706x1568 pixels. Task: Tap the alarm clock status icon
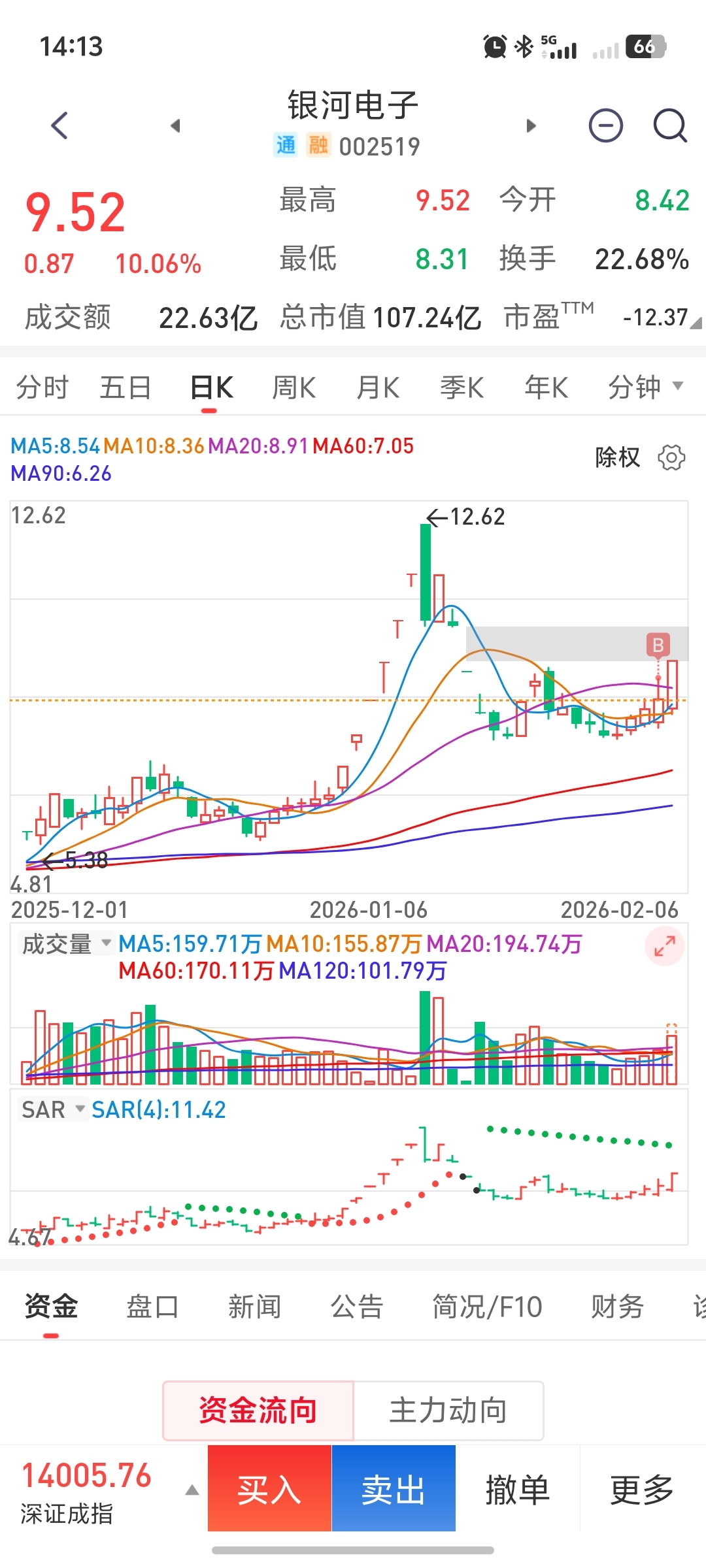pyautogui.click(x=495, y=46)
